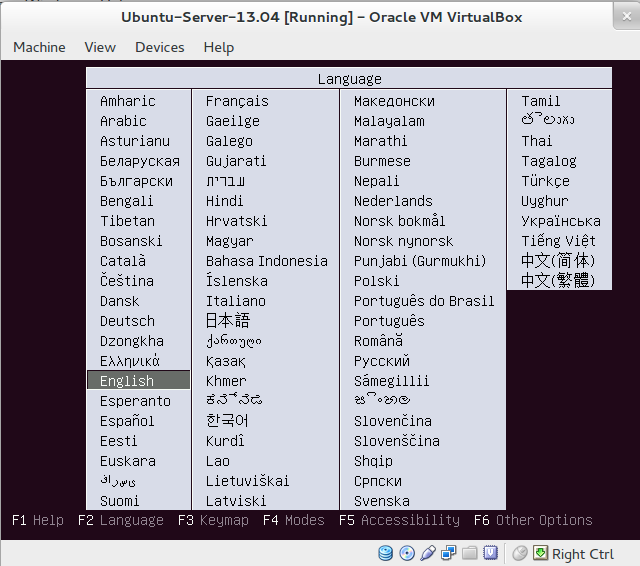This screenshot has height=566, width=640.
Task: Open the View menu
Action: 100,47
